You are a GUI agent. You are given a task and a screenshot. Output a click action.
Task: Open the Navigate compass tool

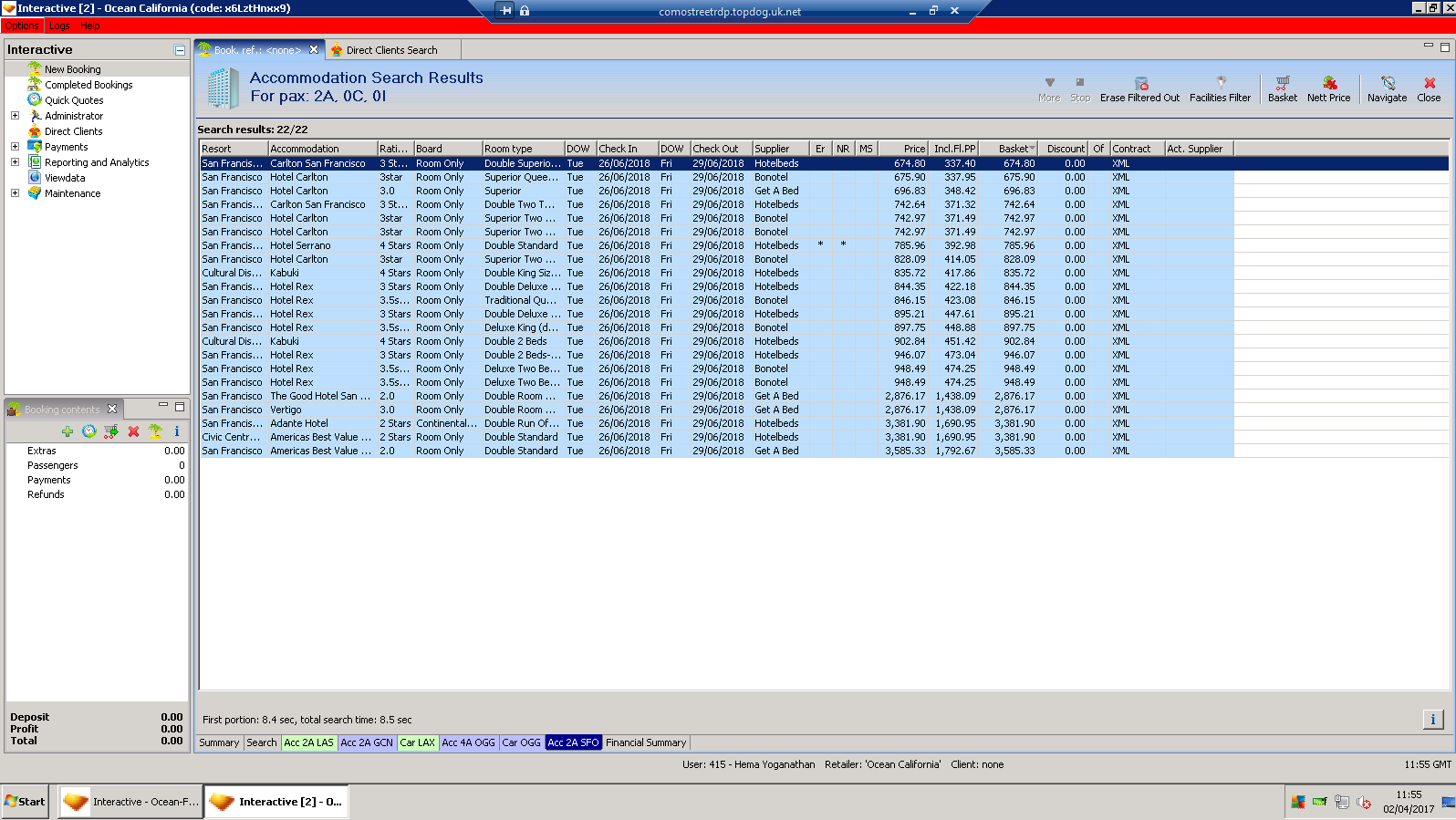tap(1388, 83)
